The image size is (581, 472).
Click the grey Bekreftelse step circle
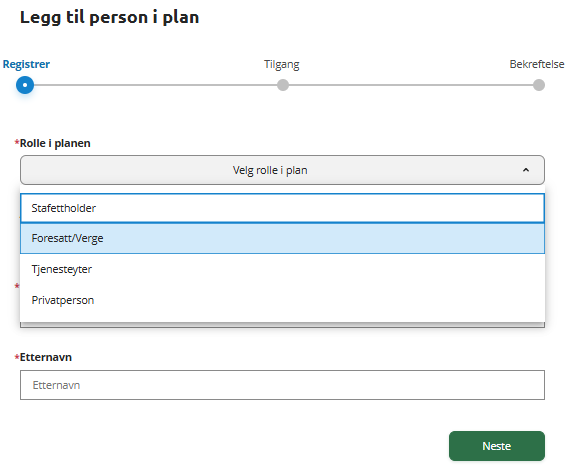click(539, 85)
